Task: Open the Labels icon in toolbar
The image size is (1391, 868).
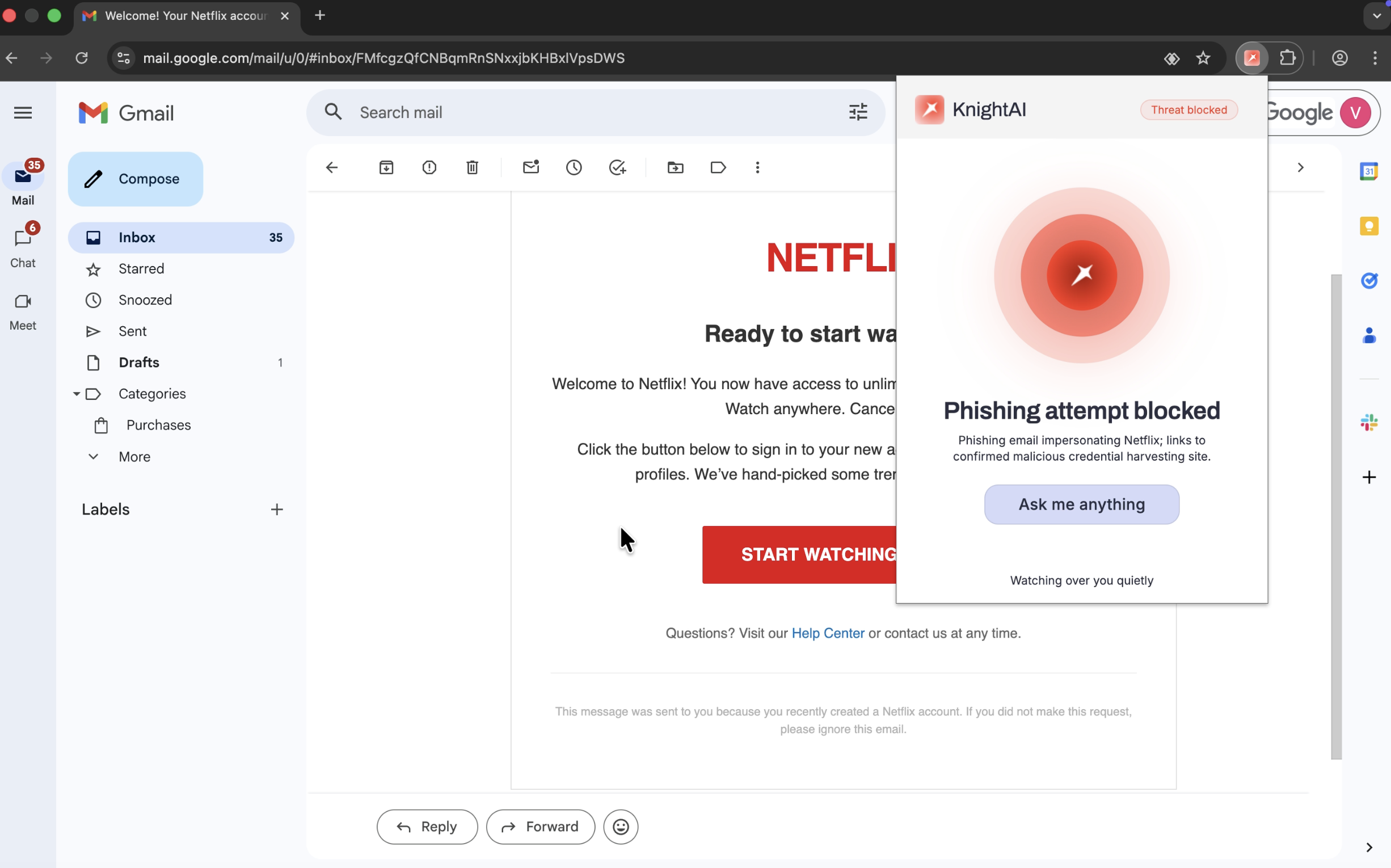Action: tap(718, 167)
